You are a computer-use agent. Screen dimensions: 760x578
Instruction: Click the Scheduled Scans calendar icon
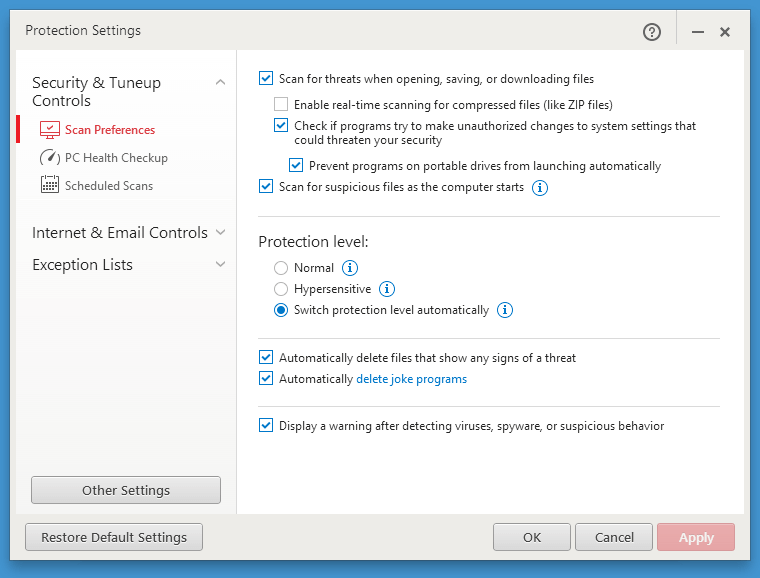click(50, 185)
